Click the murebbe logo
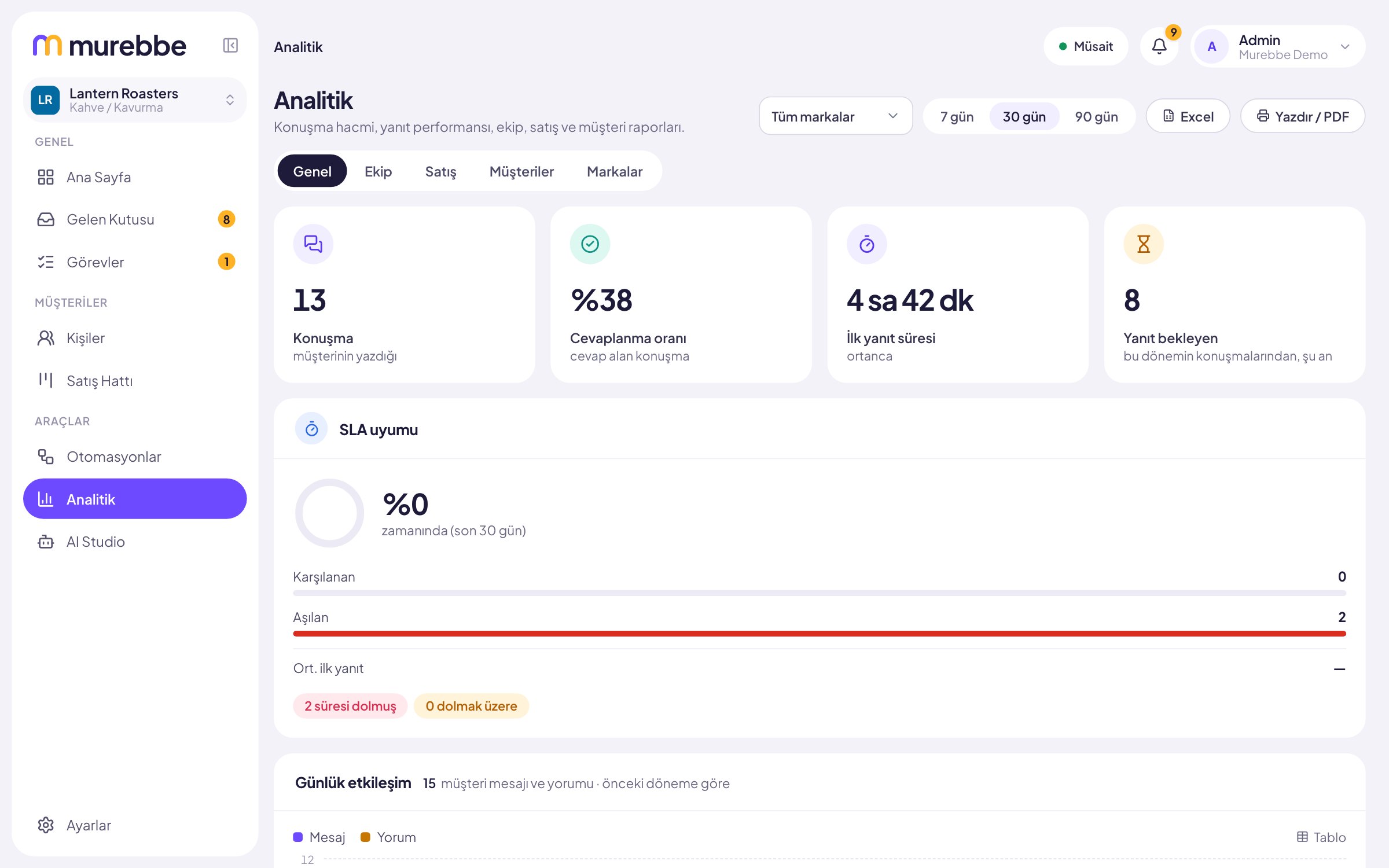1389x868 pixels. pyautogui.click(x=109, y=45)
